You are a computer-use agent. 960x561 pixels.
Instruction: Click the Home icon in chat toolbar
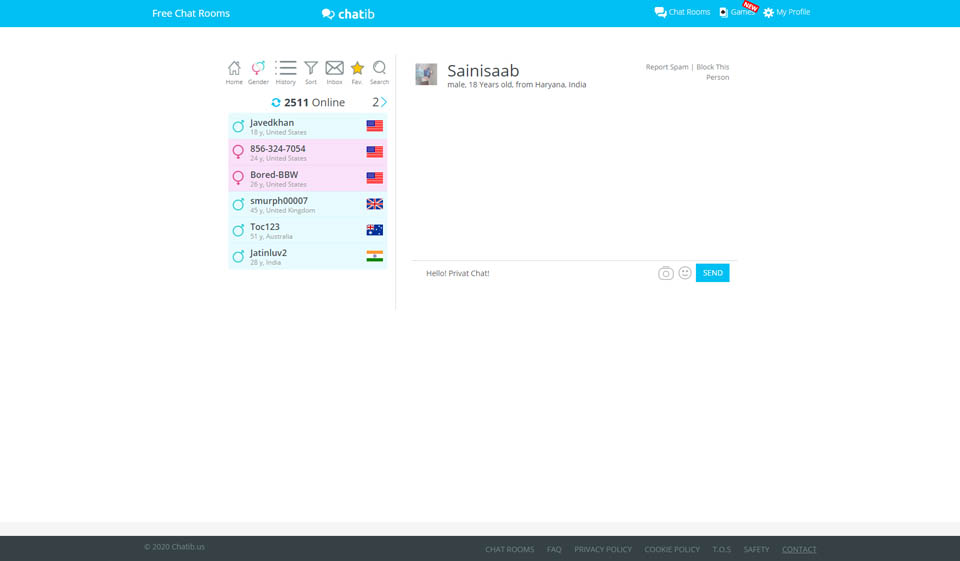tap(234, 68)
